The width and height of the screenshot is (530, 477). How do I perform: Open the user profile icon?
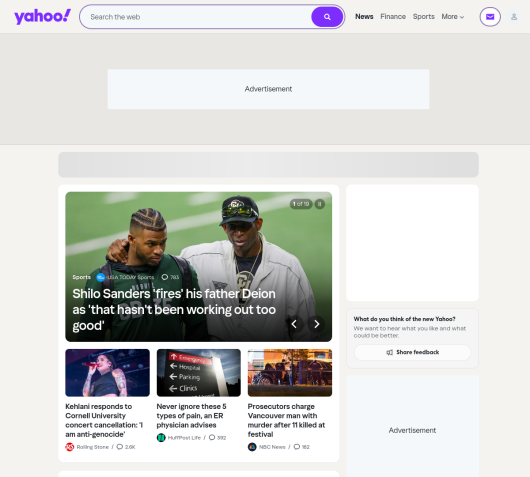pos(514,17)
